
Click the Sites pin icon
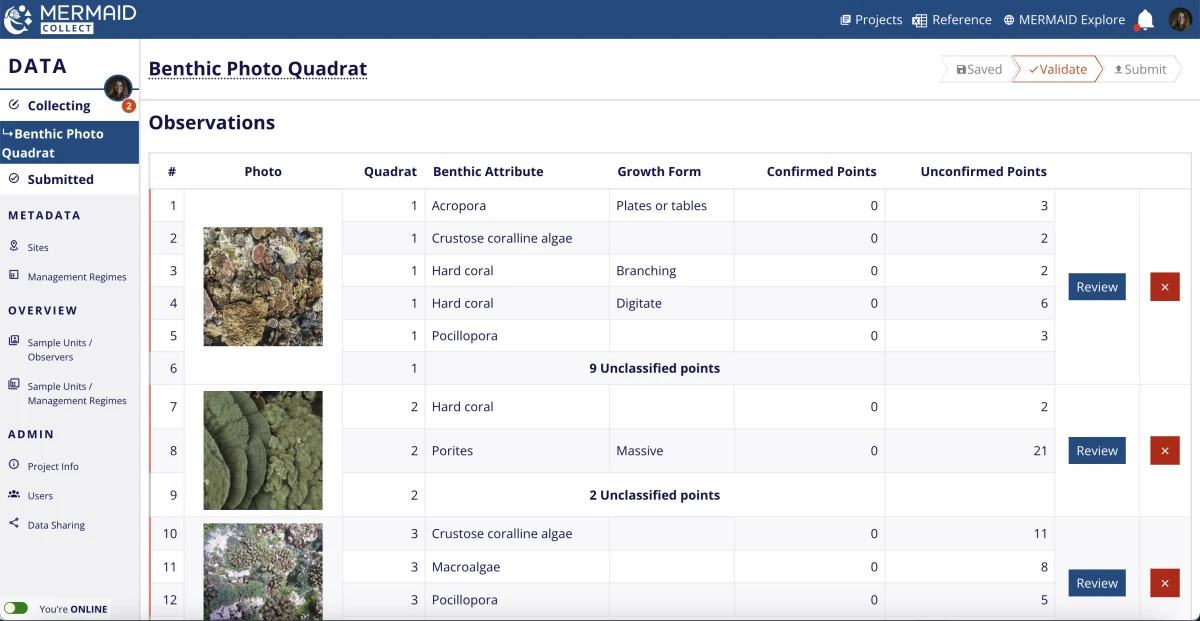tap(14, 246)
